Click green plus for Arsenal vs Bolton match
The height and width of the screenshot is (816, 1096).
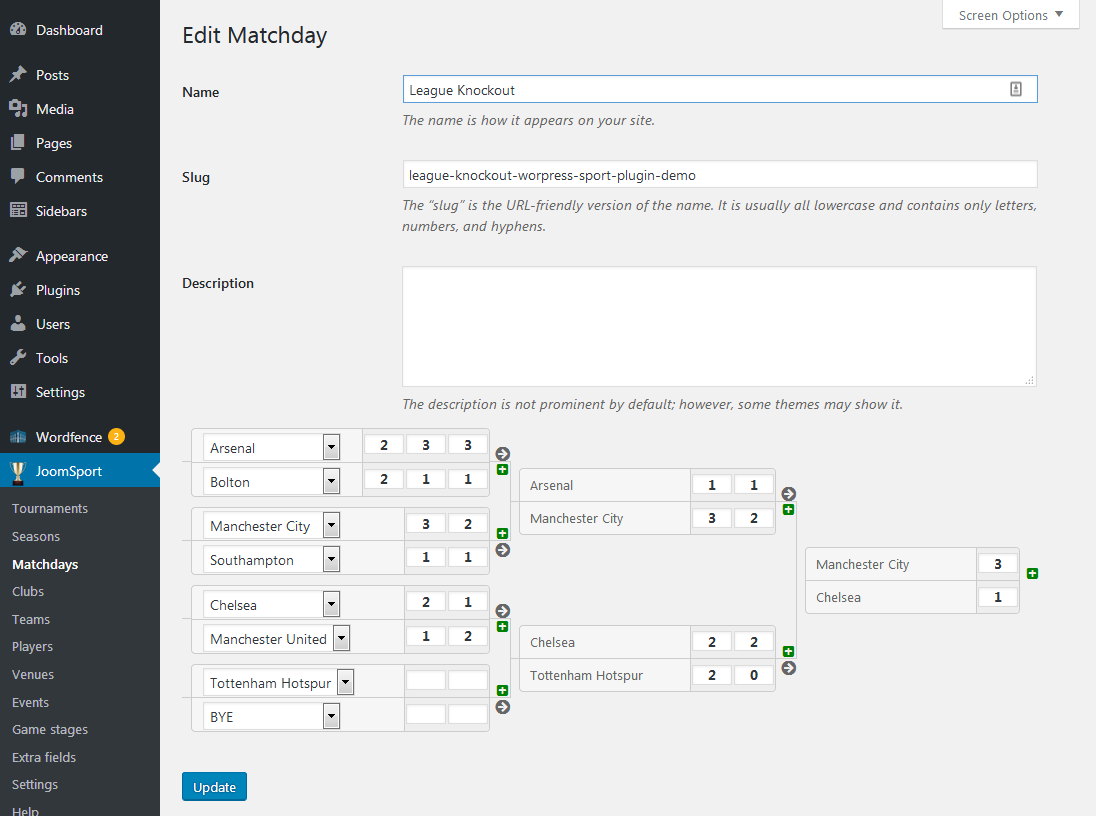(x=502, y=470)
